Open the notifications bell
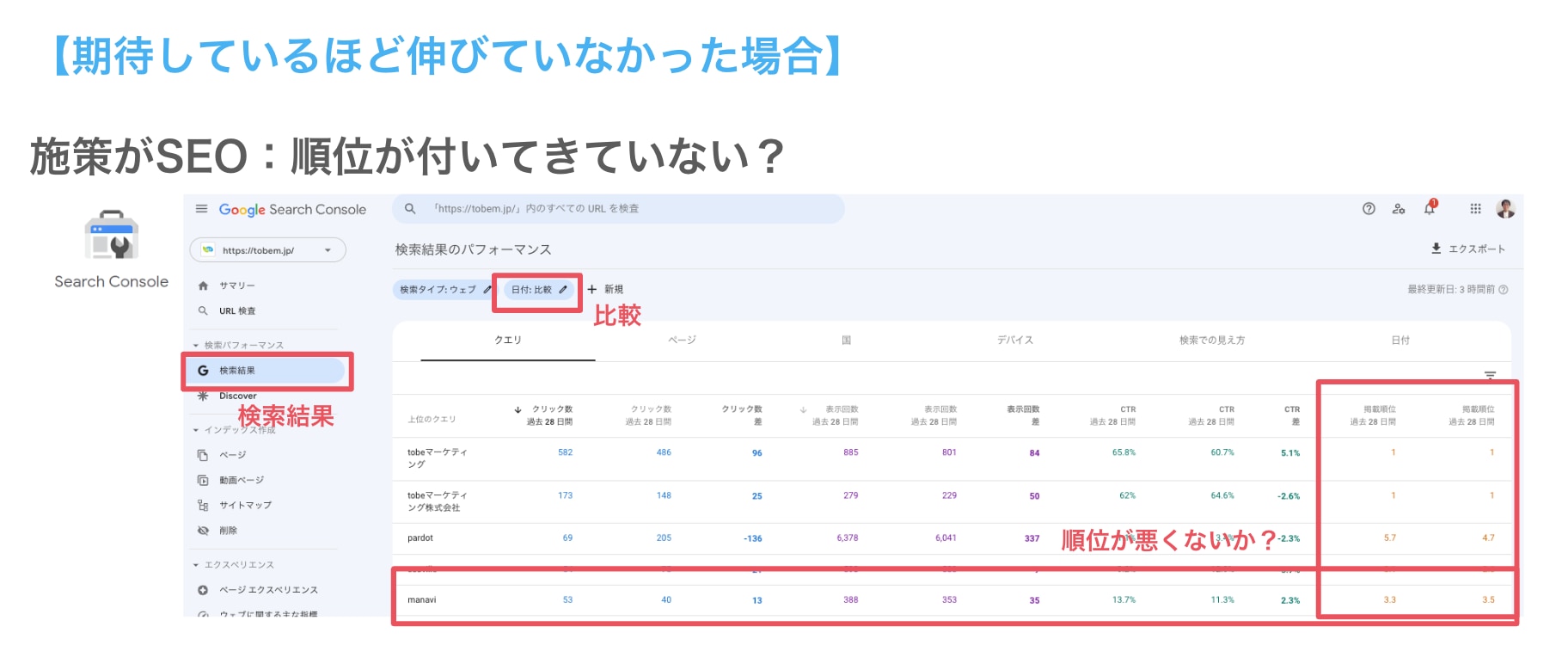The image size is (1568, 645). (x=1430, y=208)
